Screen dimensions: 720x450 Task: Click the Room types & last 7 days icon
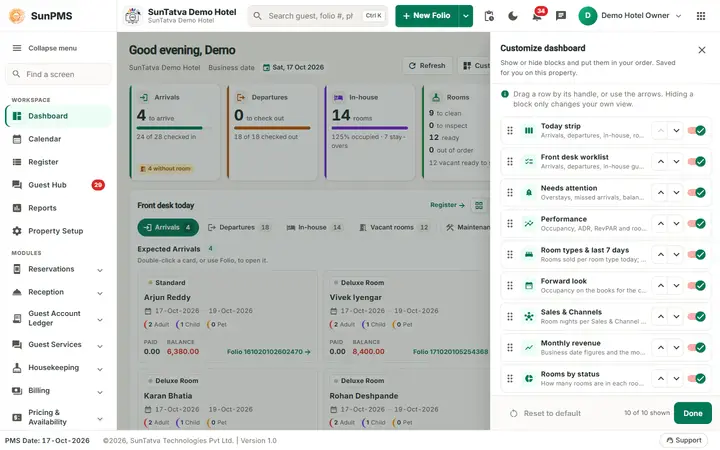[529, 254]
